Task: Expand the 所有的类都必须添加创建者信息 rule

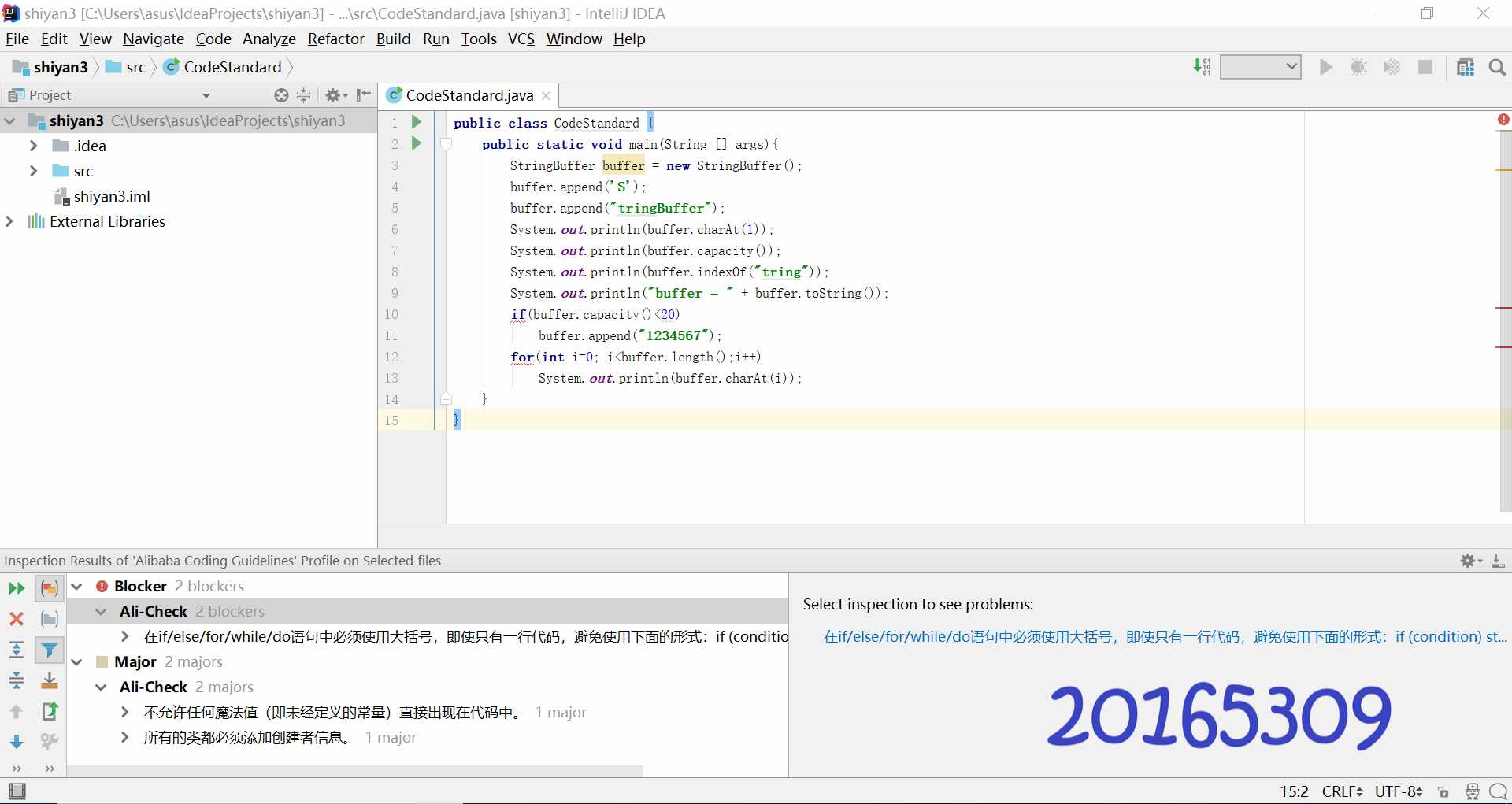Action: (124, 737)
